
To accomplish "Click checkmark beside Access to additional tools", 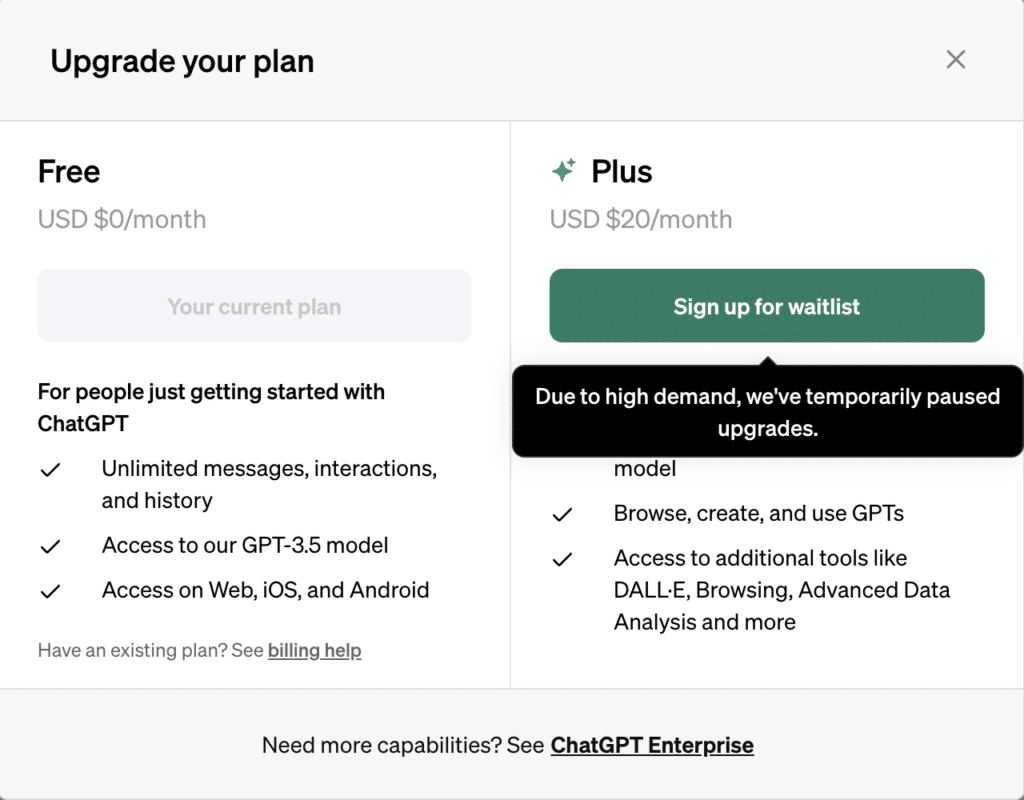I will coord(562,560).
